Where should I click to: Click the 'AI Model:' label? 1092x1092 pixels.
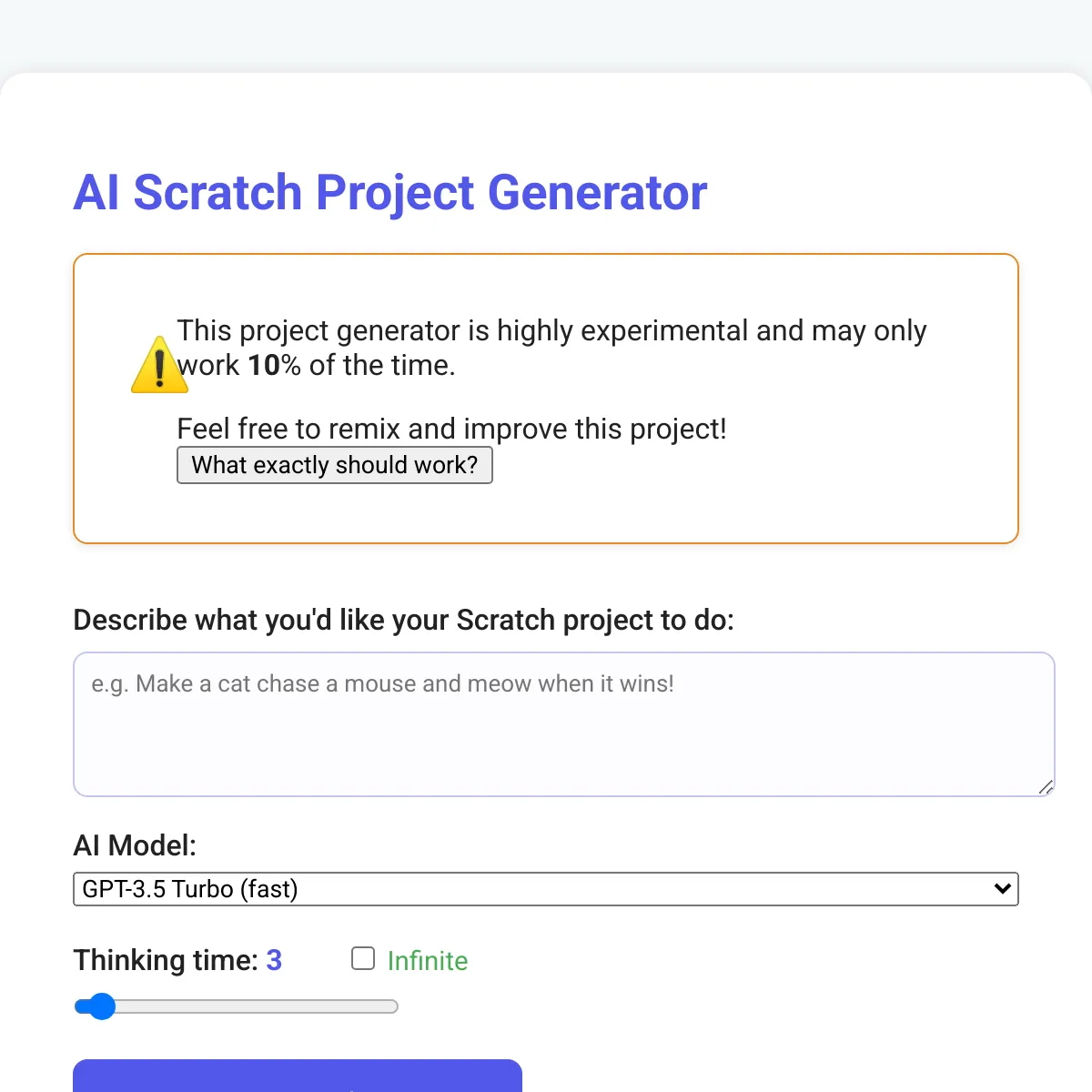(x=135, y=846)
